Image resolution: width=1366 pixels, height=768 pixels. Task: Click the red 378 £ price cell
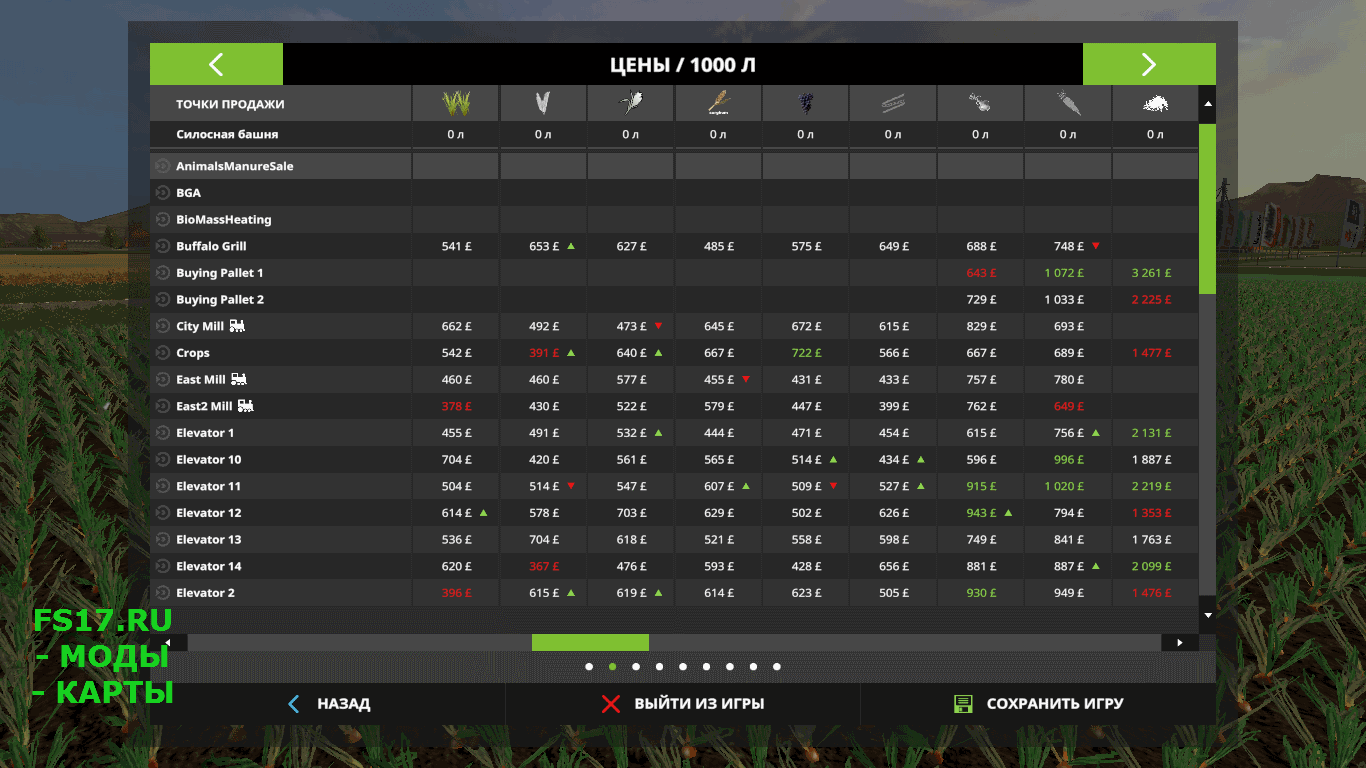pyautogui.click(x=456, y=406)
